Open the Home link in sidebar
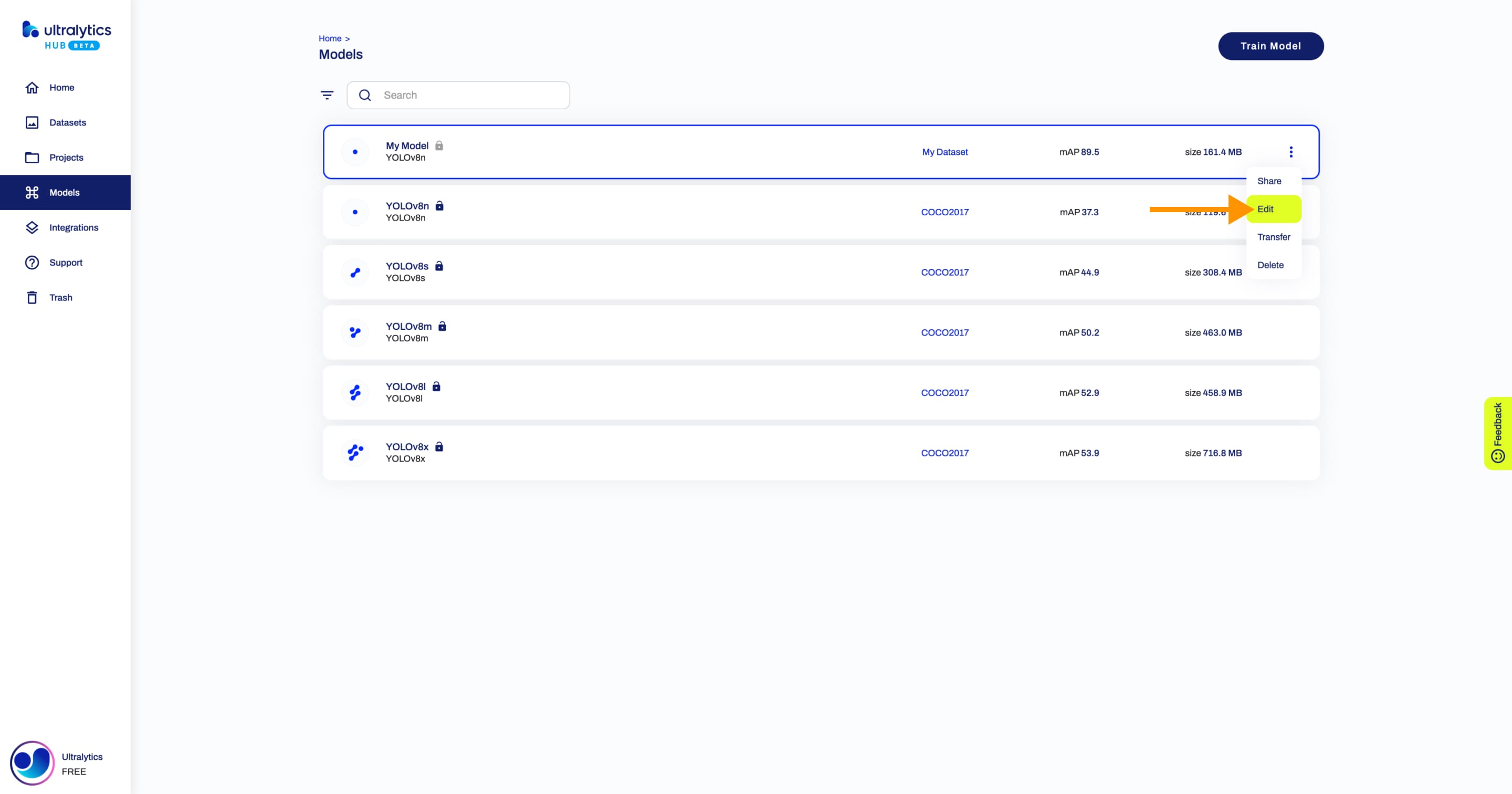The image size is (1512, 794). pyautogui.click(x=62, y=87)
